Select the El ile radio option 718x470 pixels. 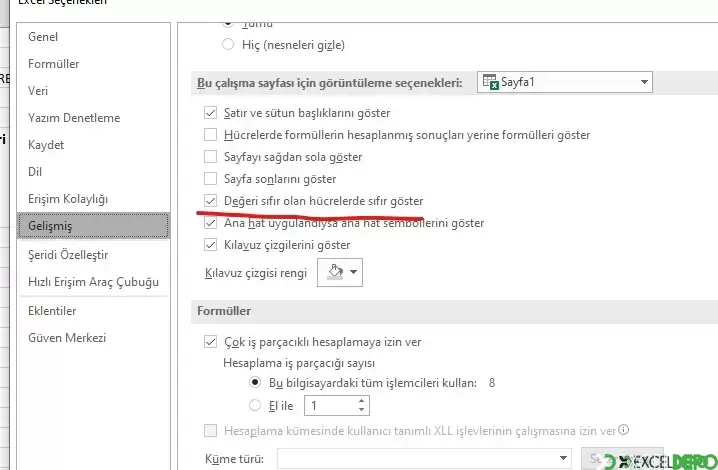(x=255, y=405)
